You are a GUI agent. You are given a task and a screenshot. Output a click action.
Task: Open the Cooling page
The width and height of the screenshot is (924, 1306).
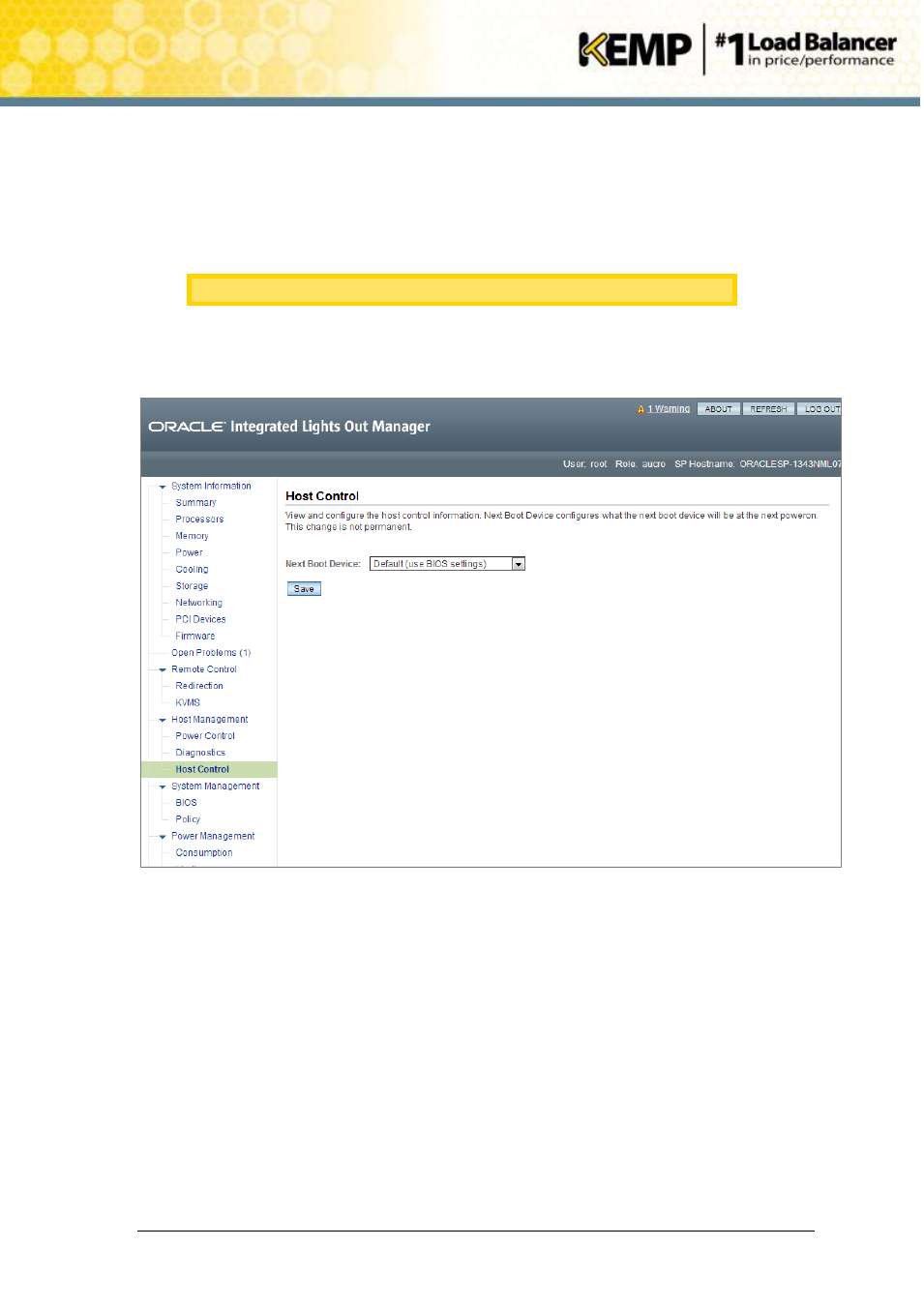tap(192, 570)
